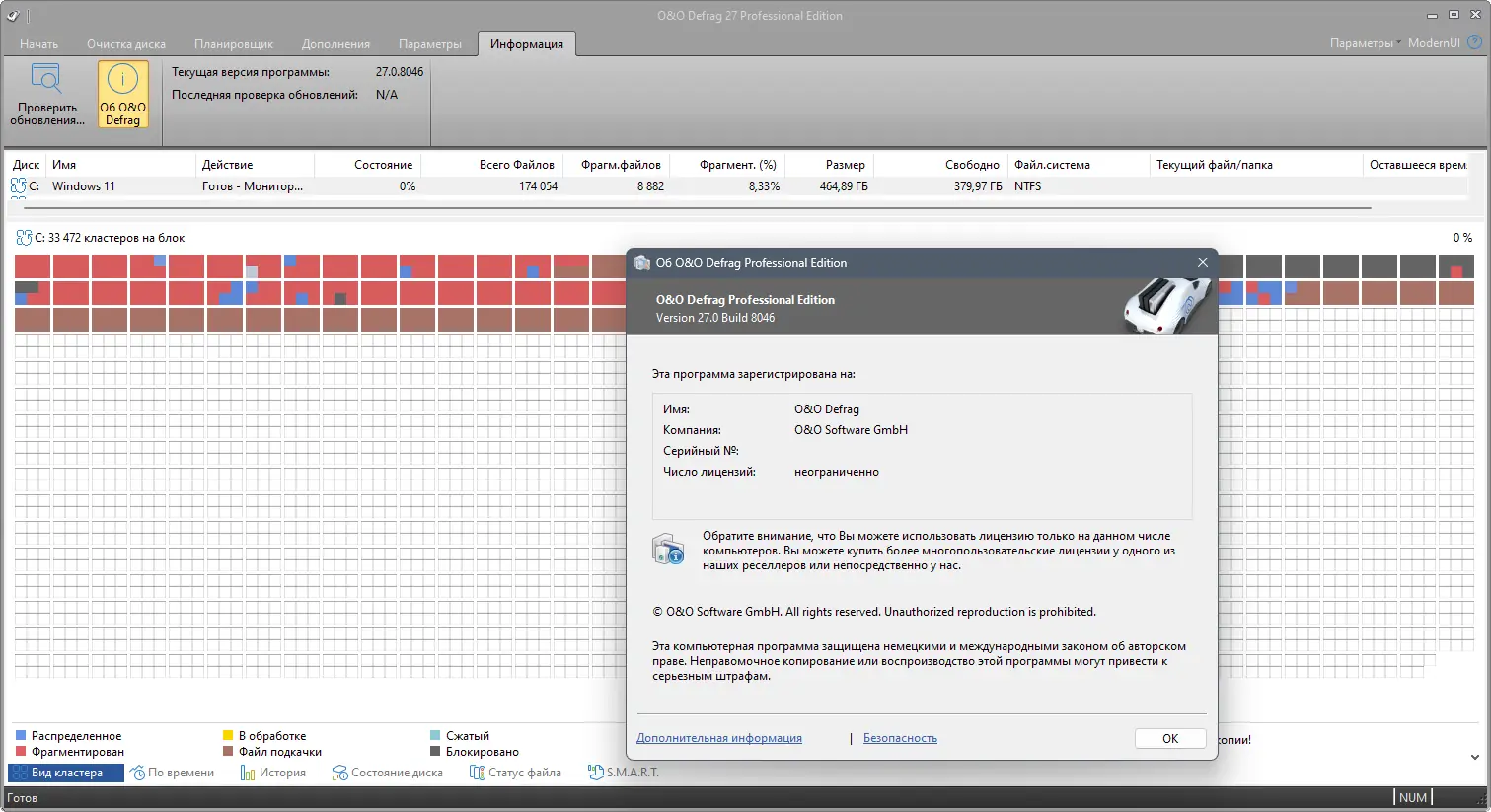
Task: Click the blue help question mark icon
Action: point(1475,42)
